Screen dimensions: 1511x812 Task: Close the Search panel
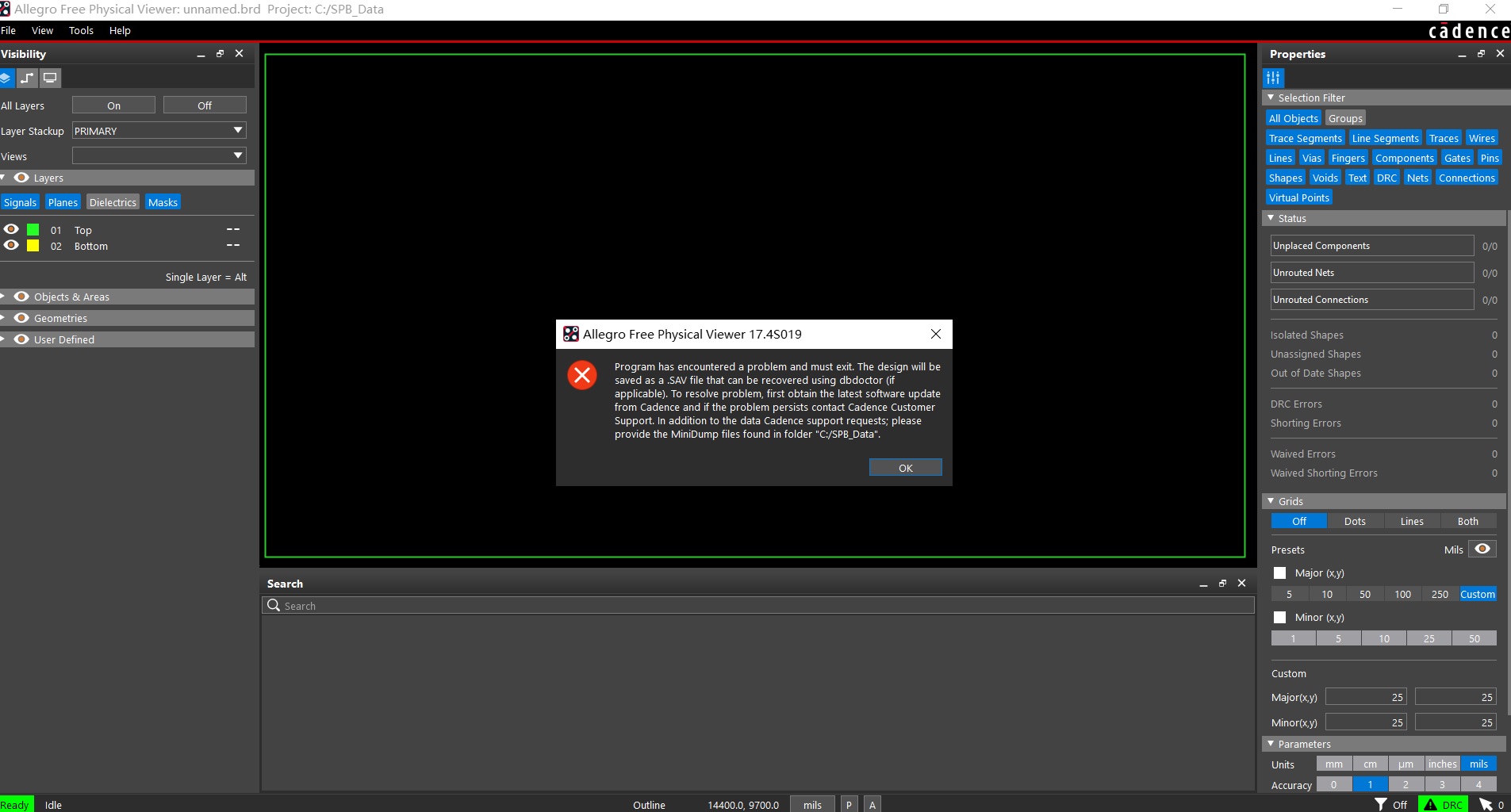(x=1241, y=584)
